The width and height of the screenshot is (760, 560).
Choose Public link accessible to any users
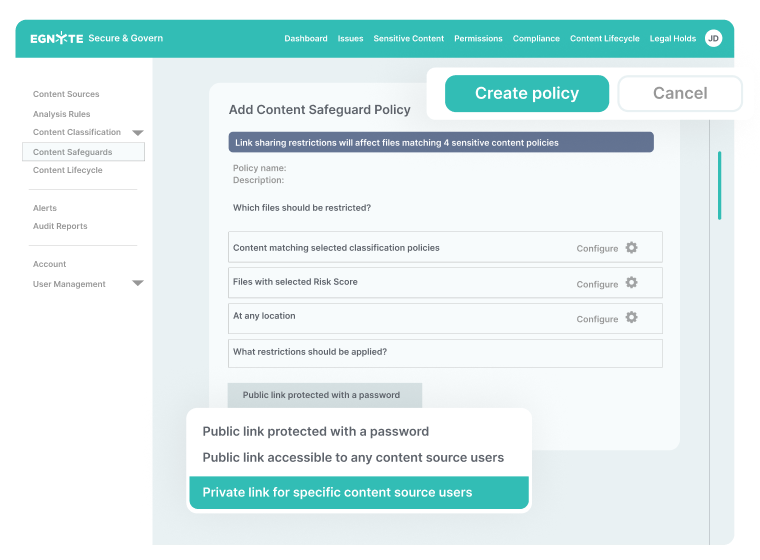[353, 458]
